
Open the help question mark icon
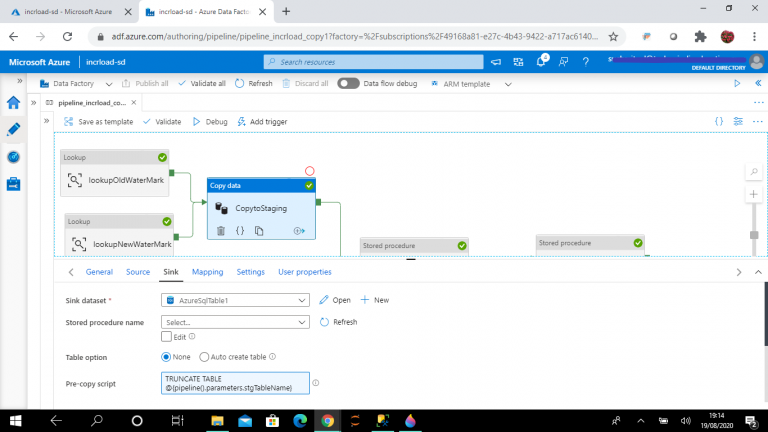[x=586, y=62]
